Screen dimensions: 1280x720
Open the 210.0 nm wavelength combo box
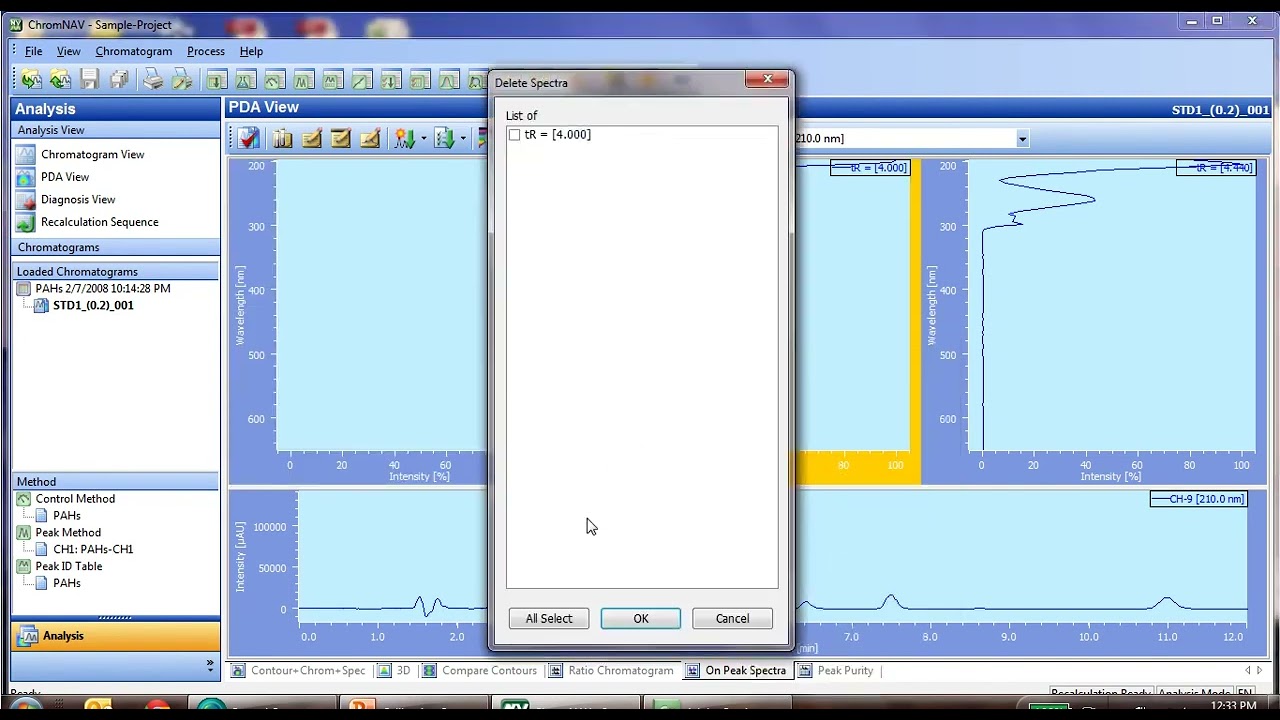click(x=1022, y=139)
